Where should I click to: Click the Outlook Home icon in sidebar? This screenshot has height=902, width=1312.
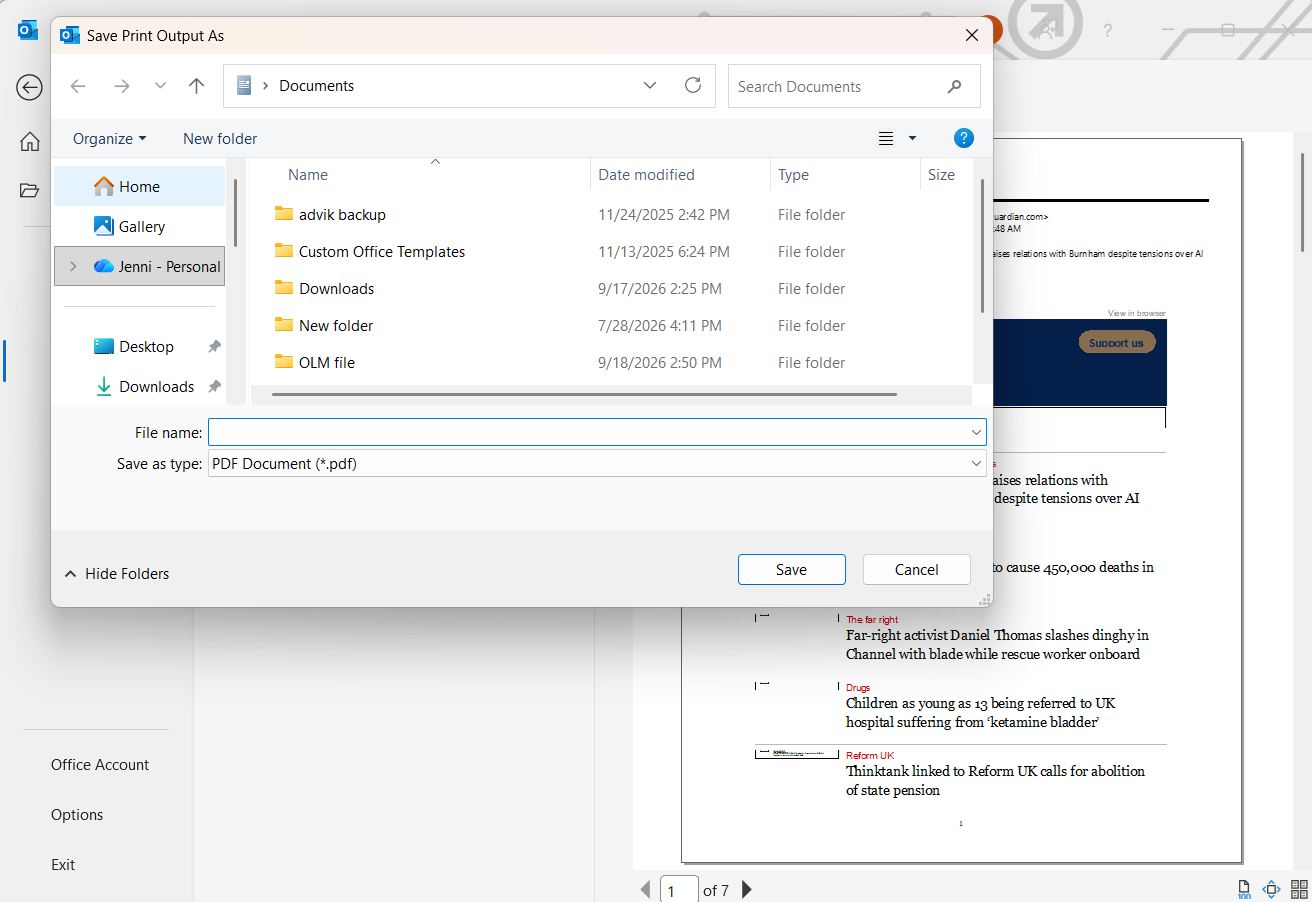tap(29, 142)
